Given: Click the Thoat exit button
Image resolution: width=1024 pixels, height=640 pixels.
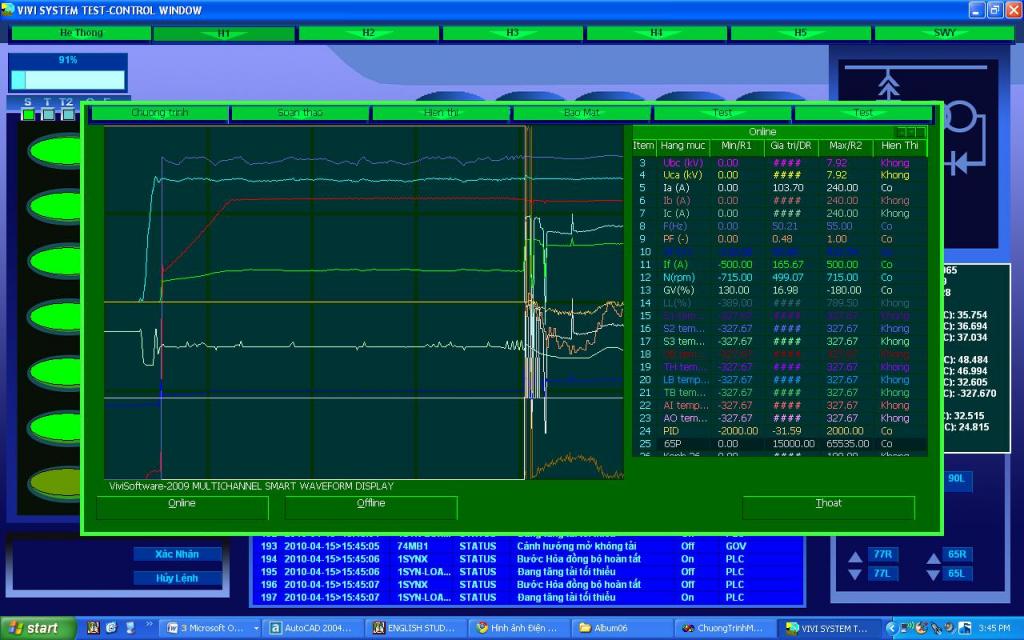Looking at the screenshot, I should coord(828,507).
